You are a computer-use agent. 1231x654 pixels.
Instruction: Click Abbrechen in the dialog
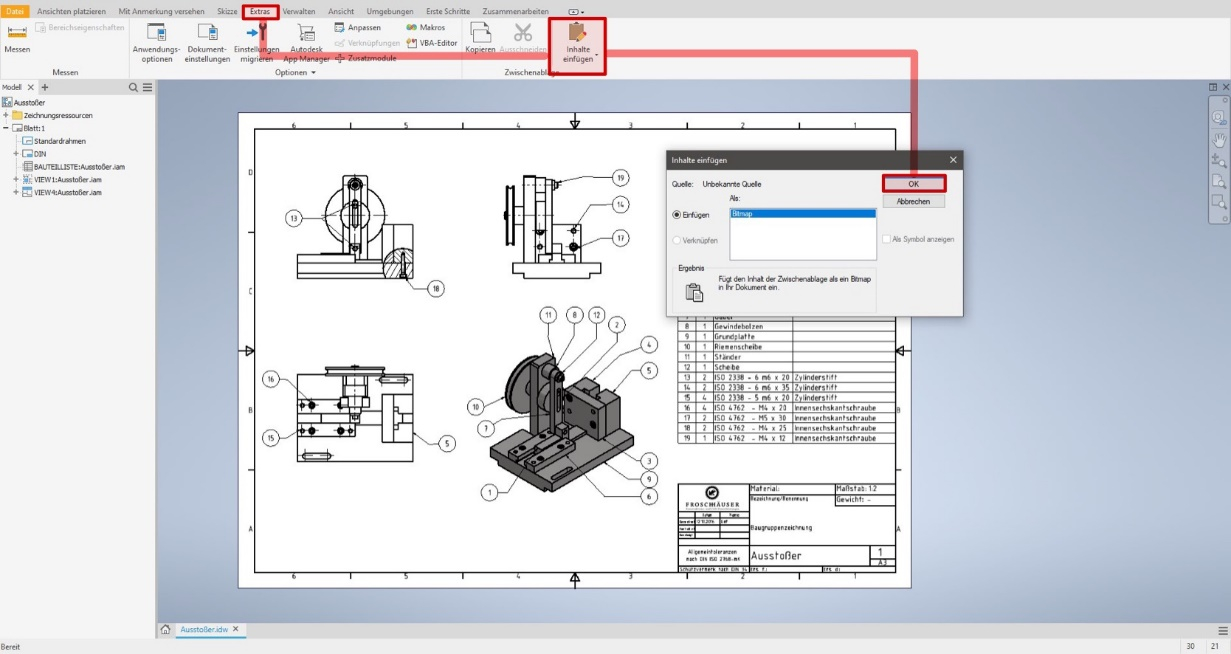click(x=914, y=201)
